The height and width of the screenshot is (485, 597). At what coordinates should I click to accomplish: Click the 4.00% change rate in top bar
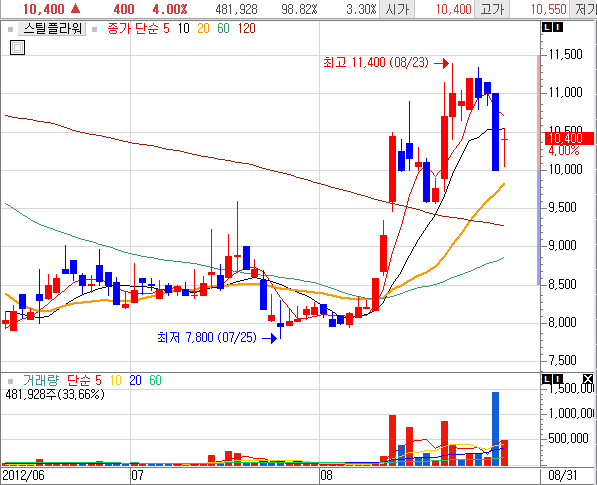[x=170, y=9]
